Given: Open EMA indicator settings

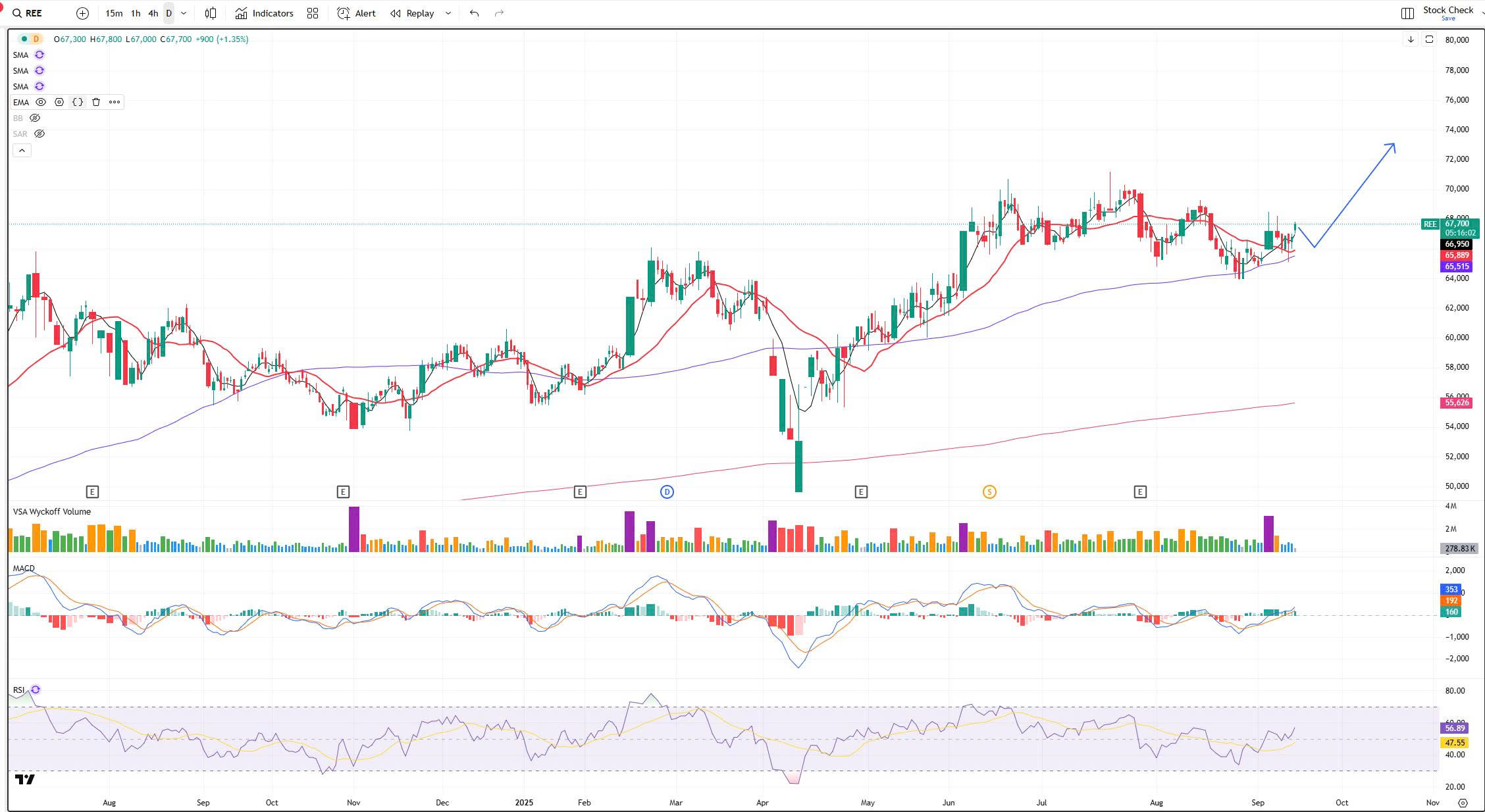Looking at the screenshot, I should (59, 102).
